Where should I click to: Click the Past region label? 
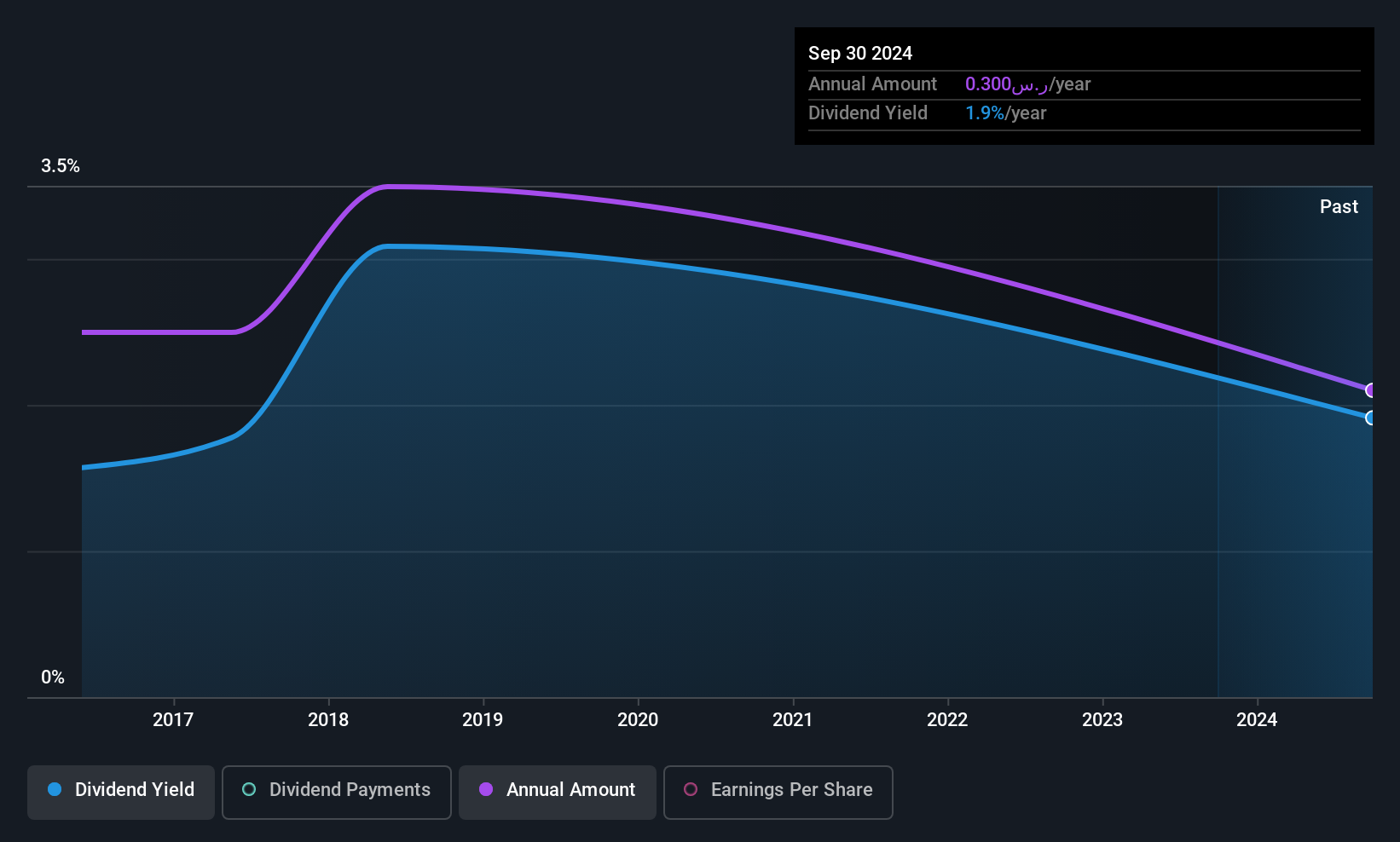[x=1339, y=206]
